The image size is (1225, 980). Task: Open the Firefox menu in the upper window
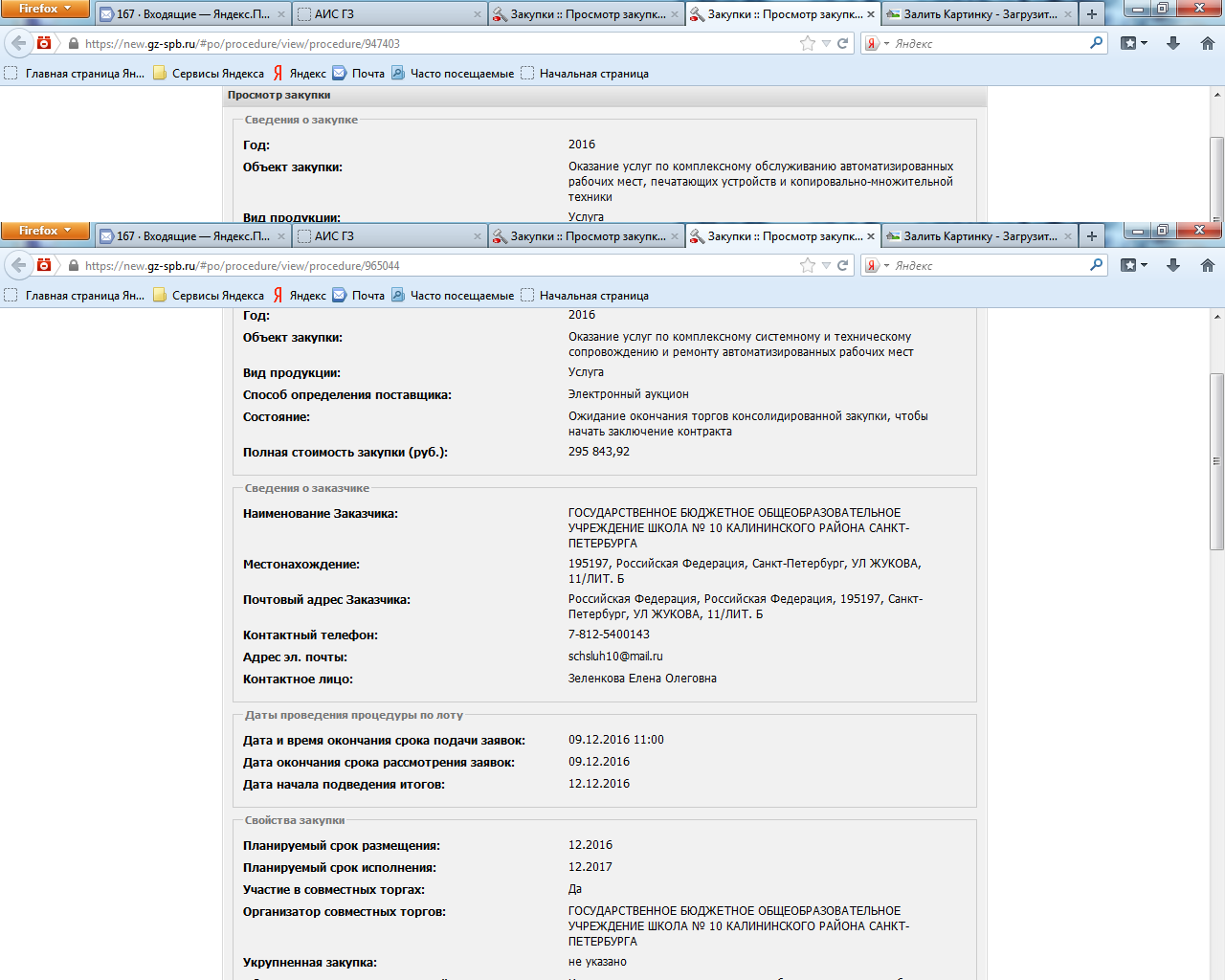point(45,9)
